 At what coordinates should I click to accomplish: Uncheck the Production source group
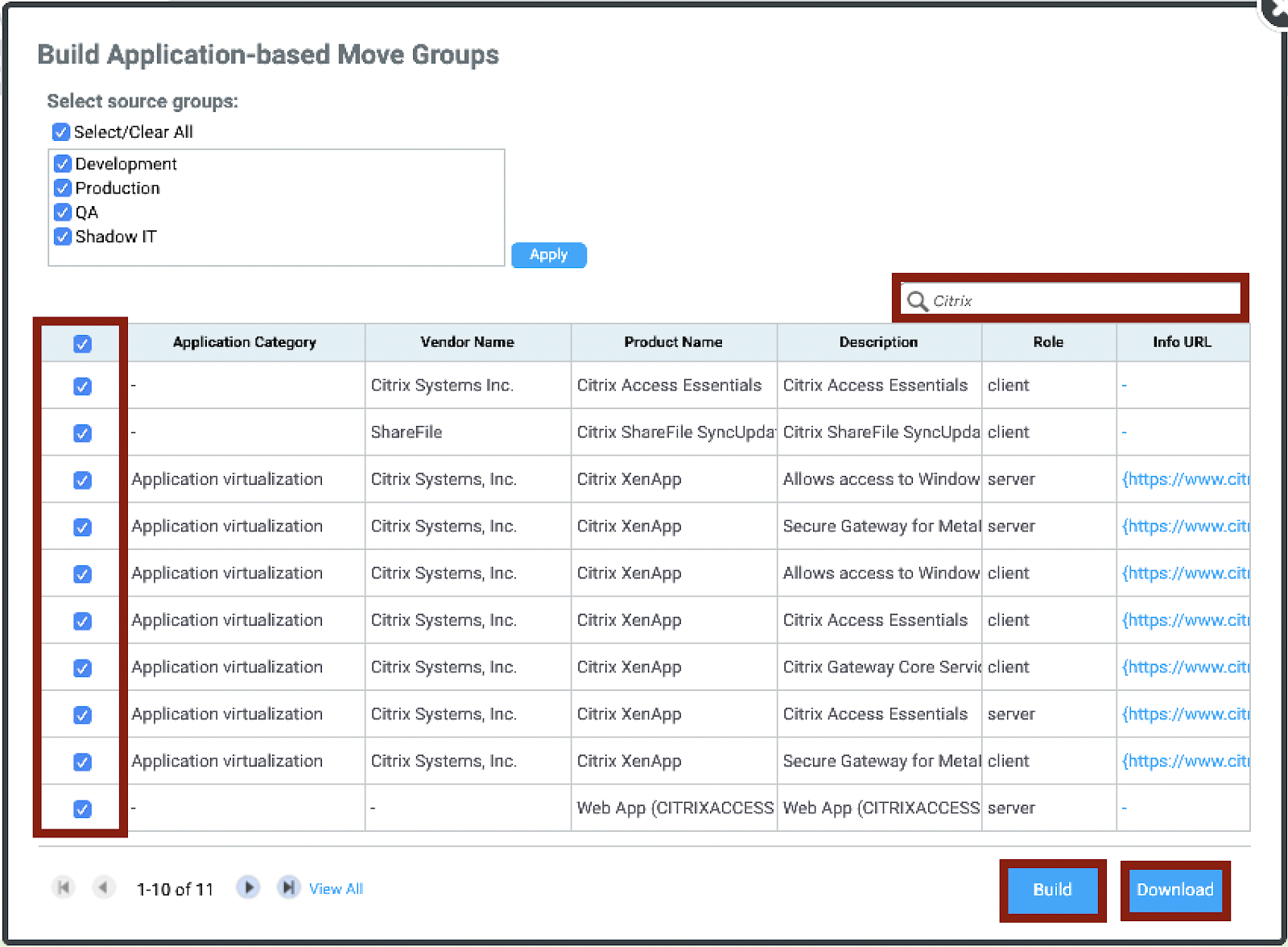click(x=63, y=188)
